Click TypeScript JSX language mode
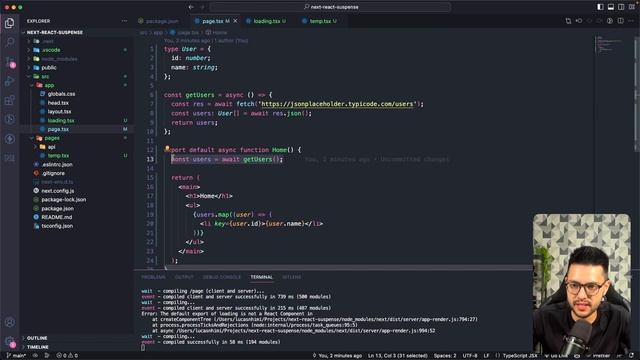Image resolution: width=640 pixels, height=360 pixels. 520,356
